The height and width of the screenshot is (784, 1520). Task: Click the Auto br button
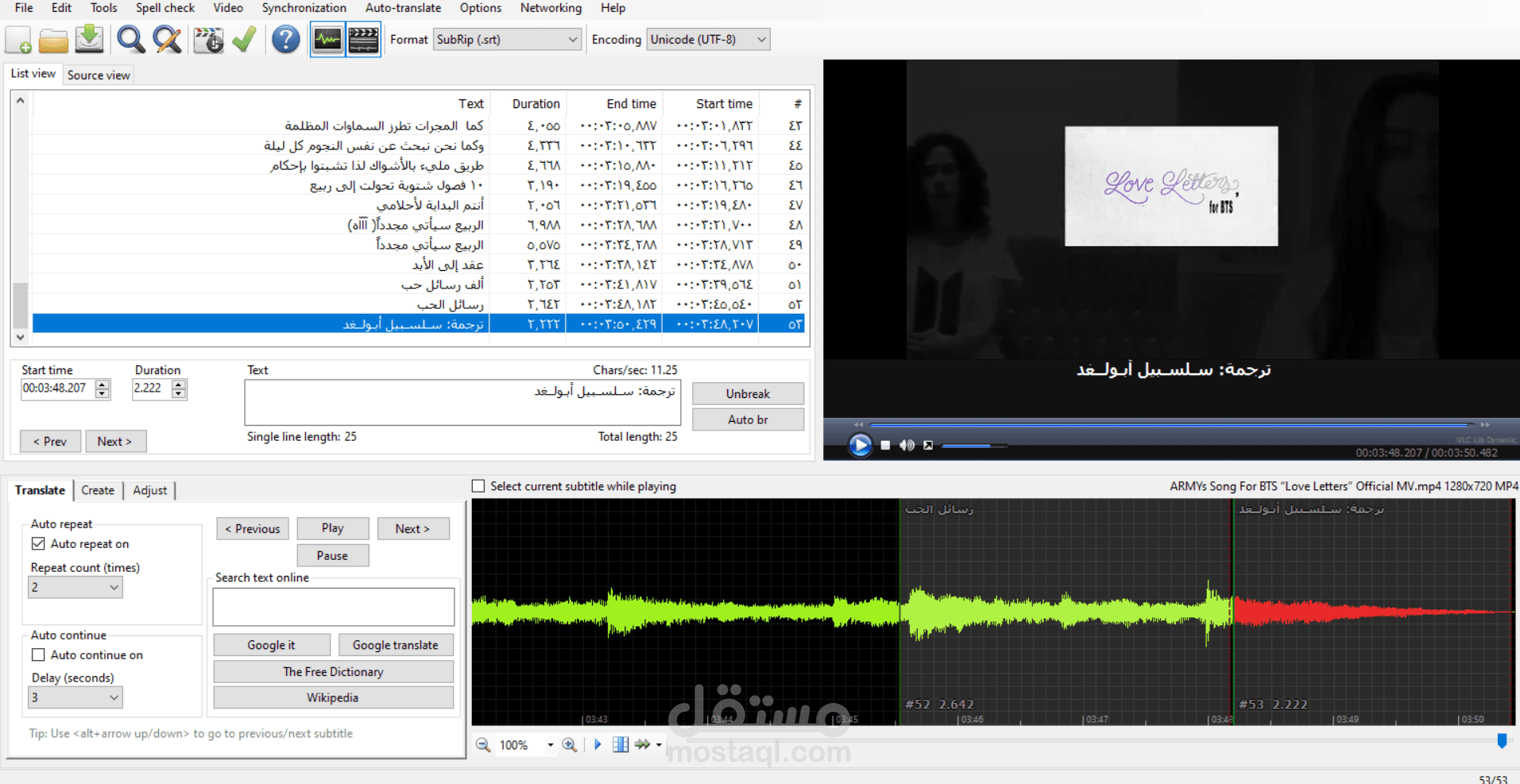pyautogui.click(x=748, y=419)
